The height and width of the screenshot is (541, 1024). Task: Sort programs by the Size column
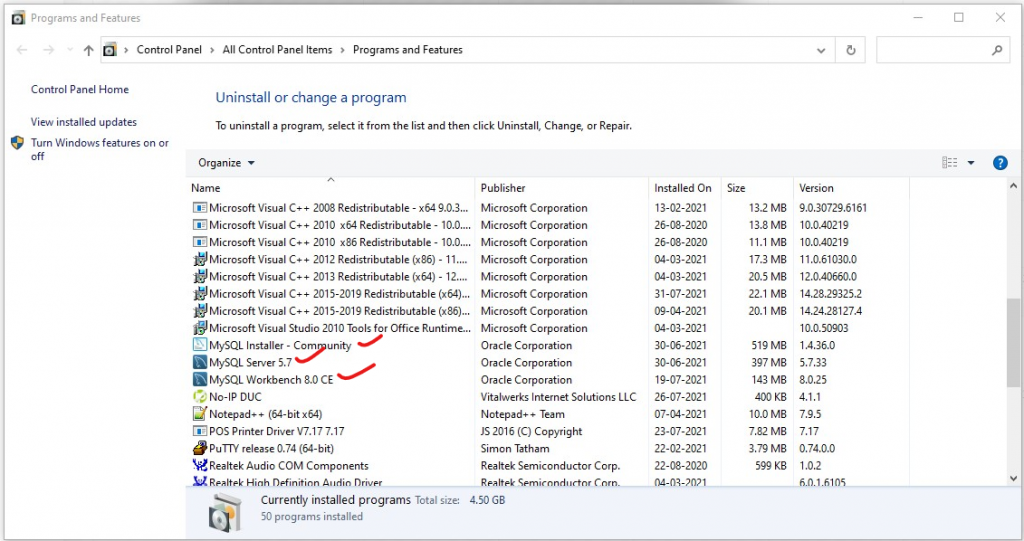(757, 188)
